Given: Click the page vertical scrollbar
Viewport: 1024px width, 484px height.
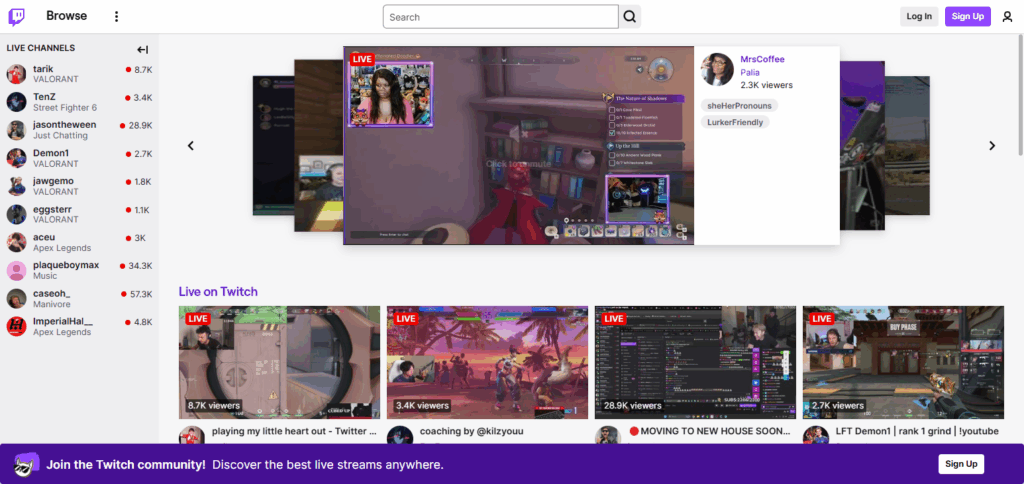Looking at the screenshot, I should 1020,95.
